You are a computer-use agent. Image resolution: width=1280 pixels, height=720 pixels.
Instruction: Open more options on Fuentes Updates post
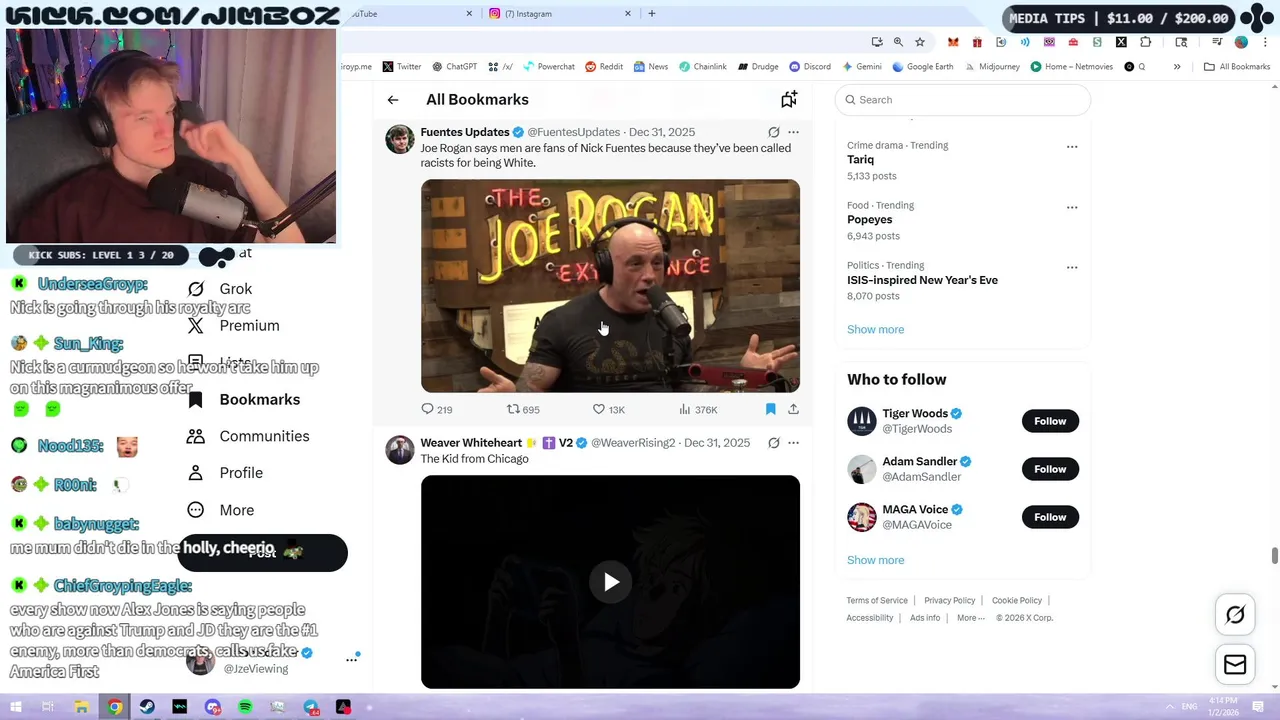793,132
